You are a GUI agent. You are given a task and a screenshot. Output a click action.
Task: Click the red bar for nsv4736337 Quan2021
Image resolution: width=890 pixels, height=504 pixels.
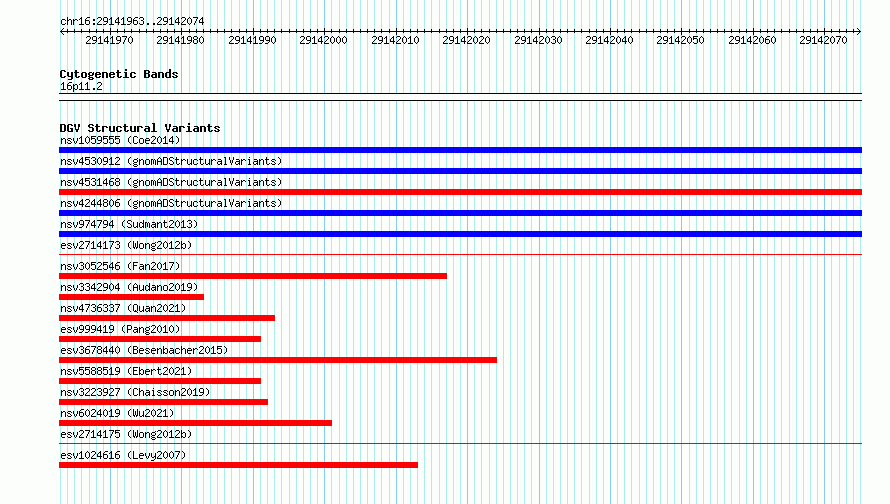tap(167, 318)
